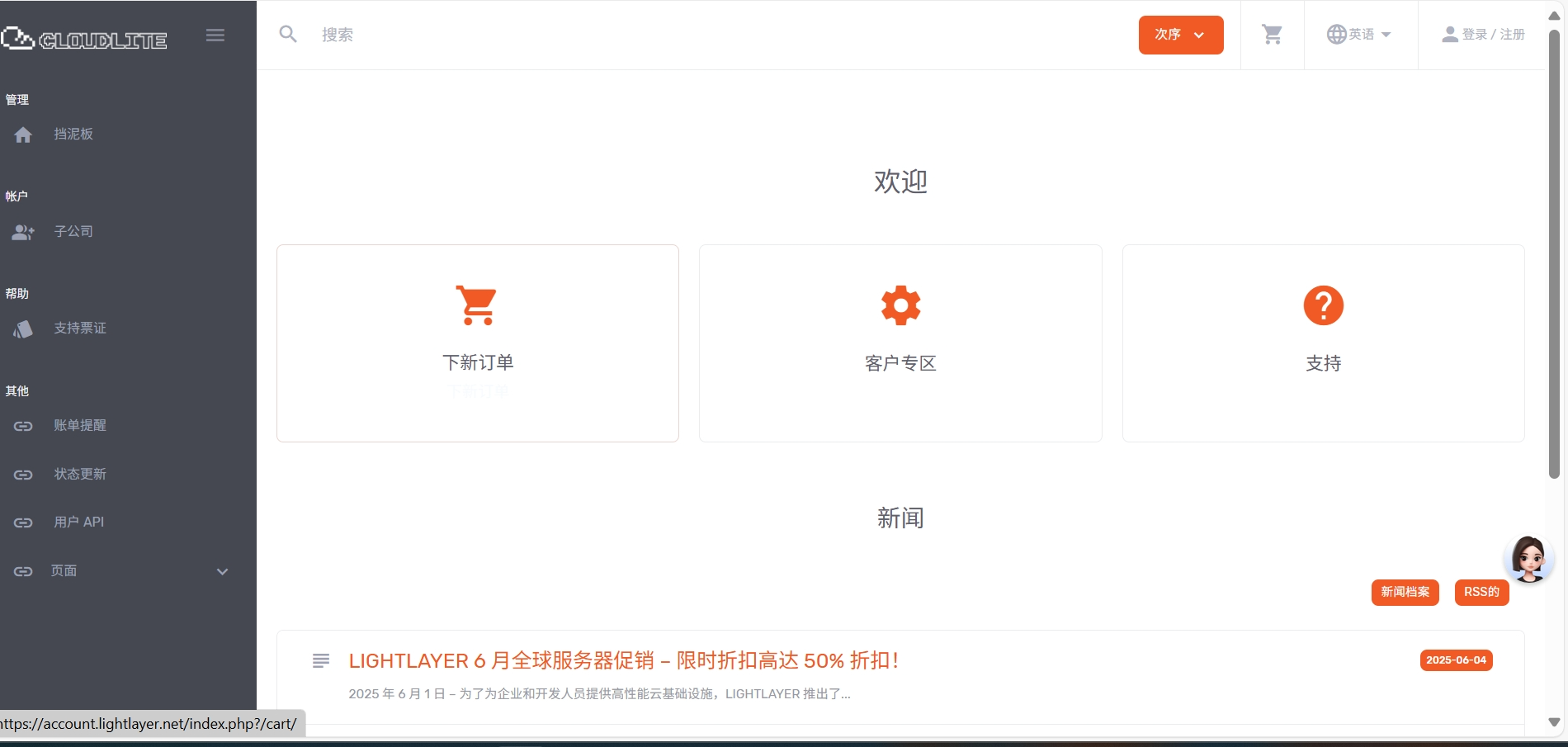The width and height of the screenshot is (1568, 747).
Task: Open the chat assistant avatar
Action: pos(1528,559)
